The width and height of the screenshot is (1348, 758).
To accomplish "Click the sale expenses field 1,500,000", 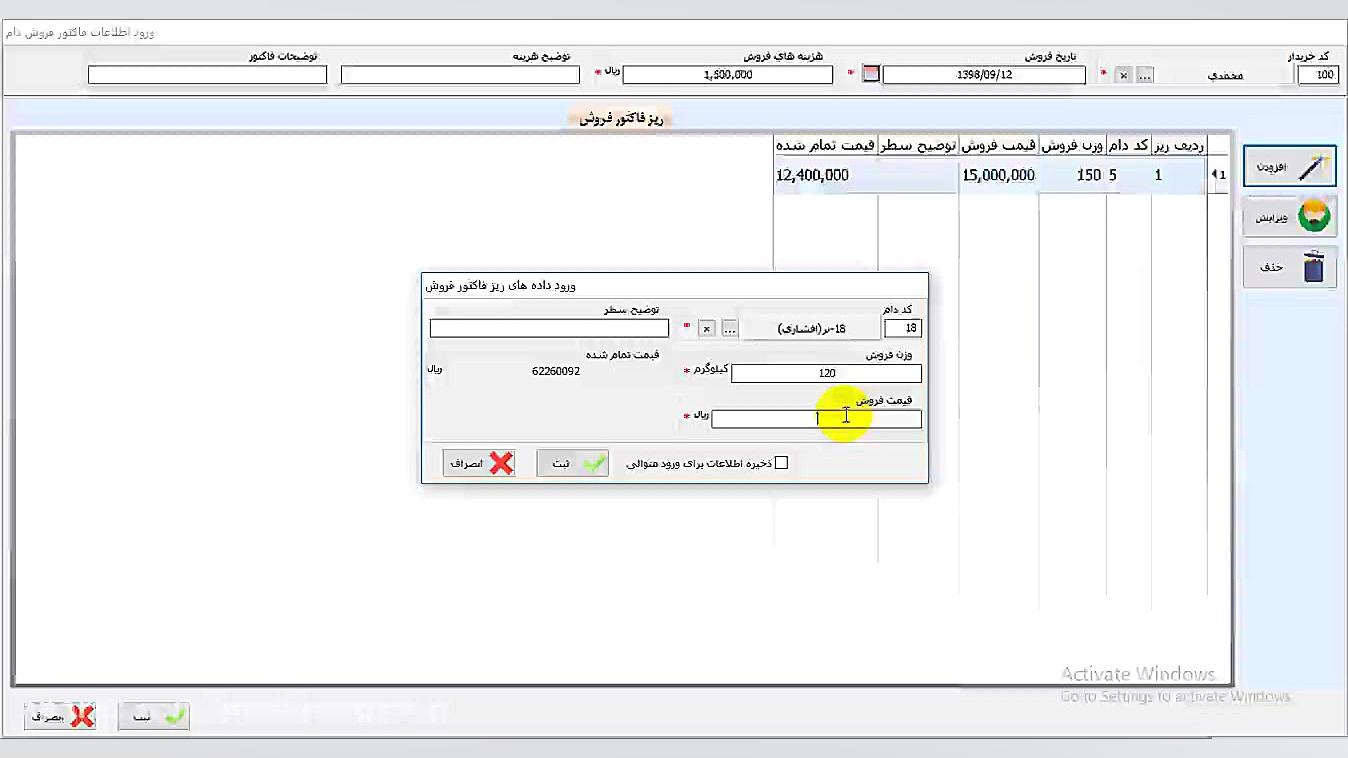I will coord(727,75).
